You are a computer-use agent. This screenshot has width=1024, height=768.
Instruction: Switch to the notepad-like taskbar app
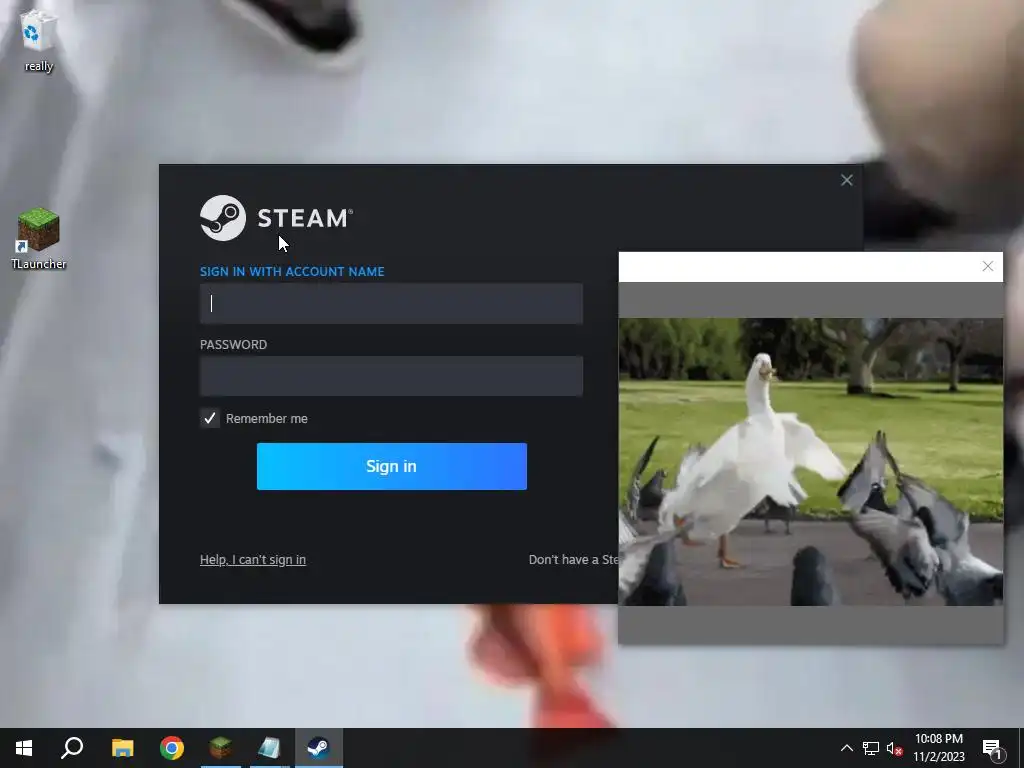tap(270, 748)
